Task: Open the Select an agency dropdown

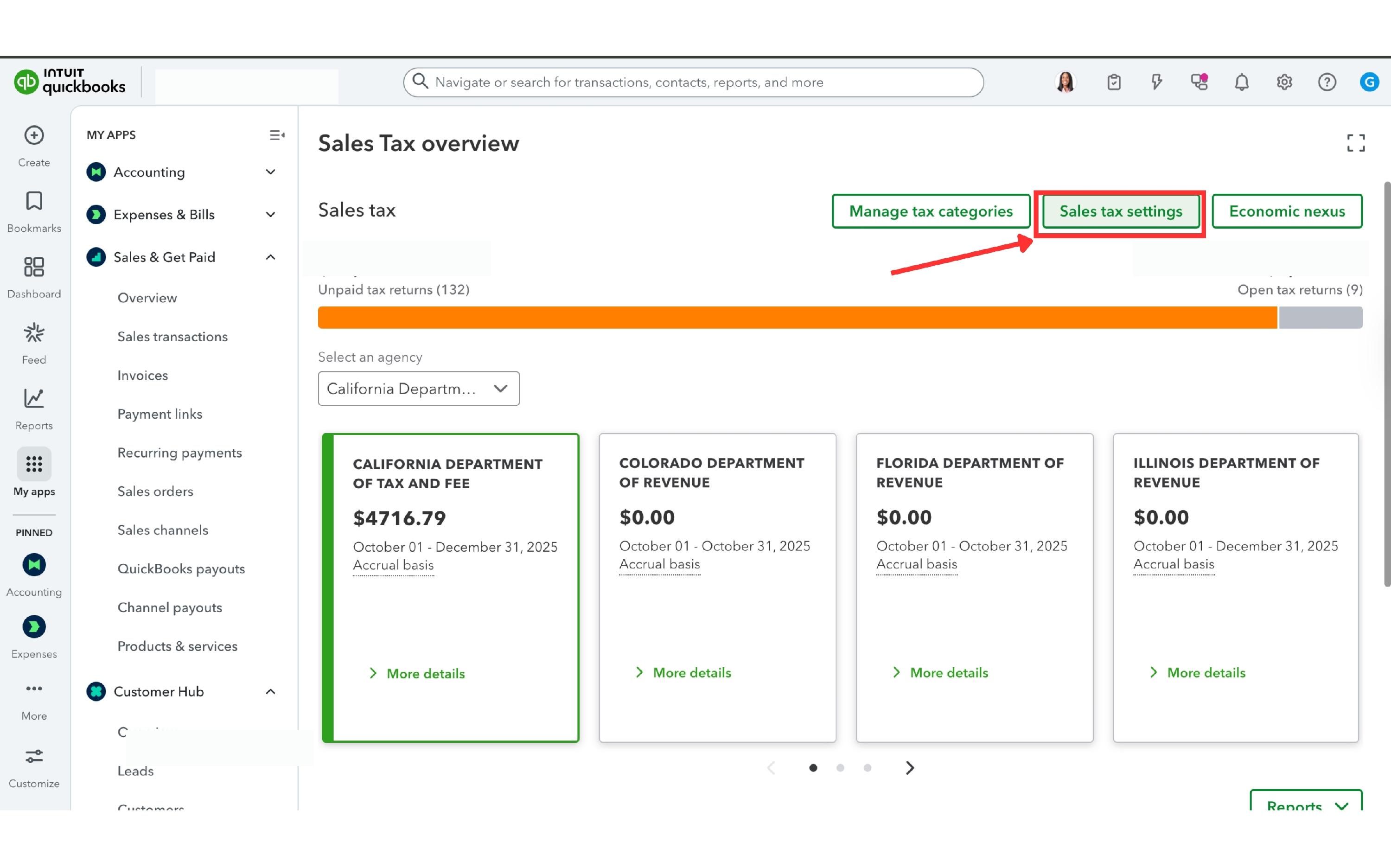Action: 419,389
